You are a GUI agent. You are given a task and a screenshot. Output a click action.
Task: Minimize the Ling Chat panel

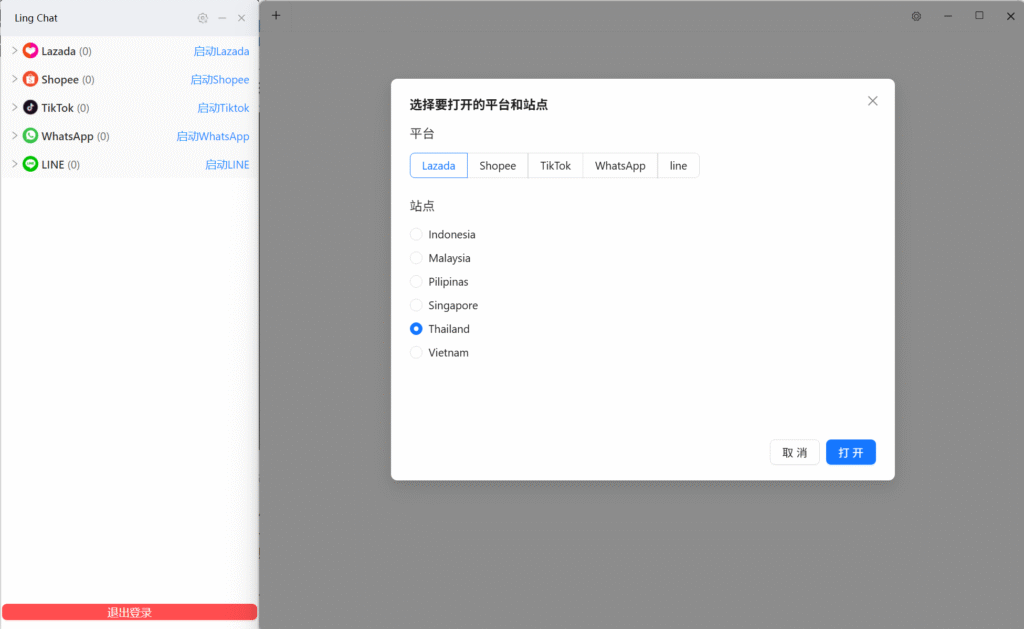[222, 18]
